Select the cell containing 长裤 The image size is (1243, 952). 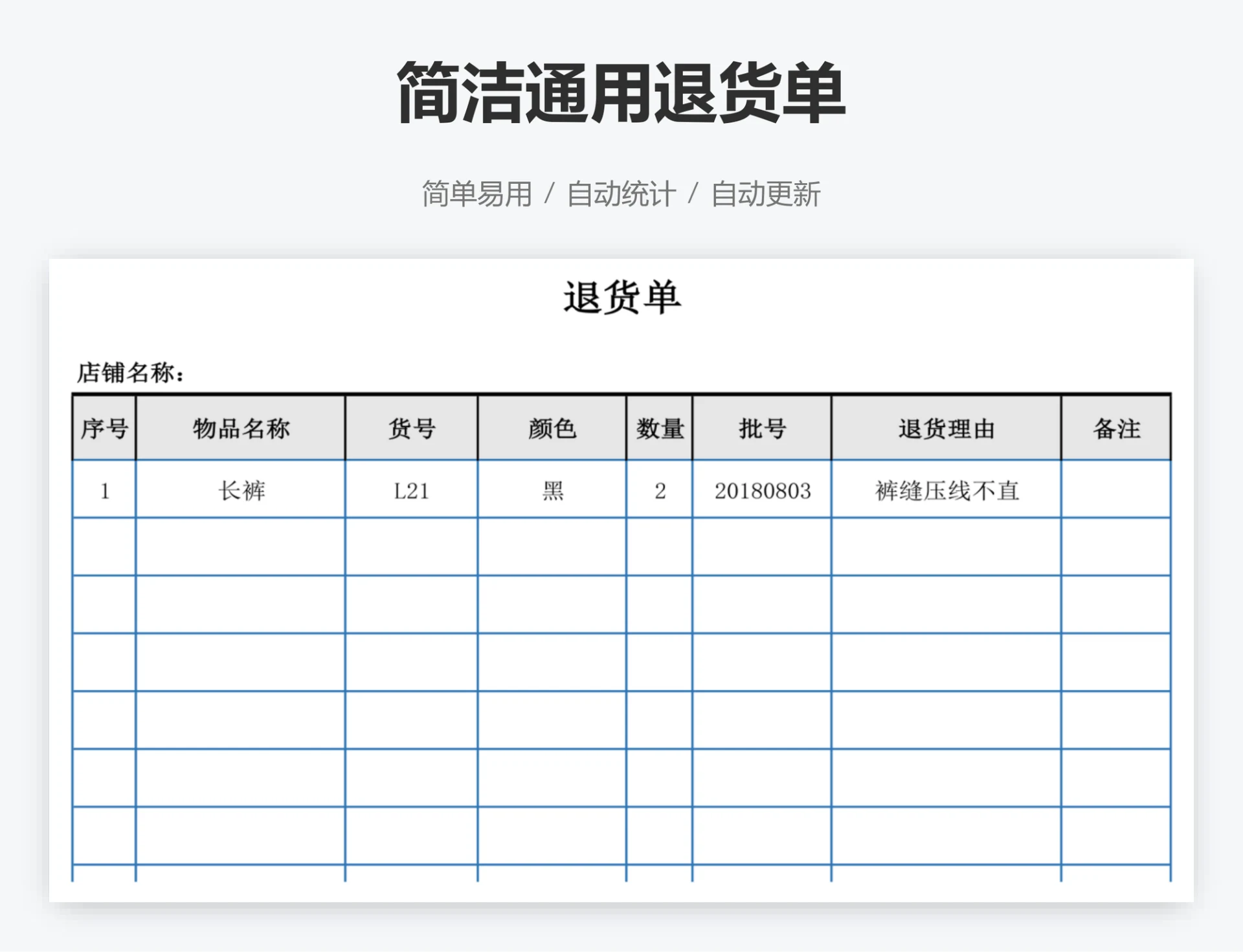coord(241,491)
